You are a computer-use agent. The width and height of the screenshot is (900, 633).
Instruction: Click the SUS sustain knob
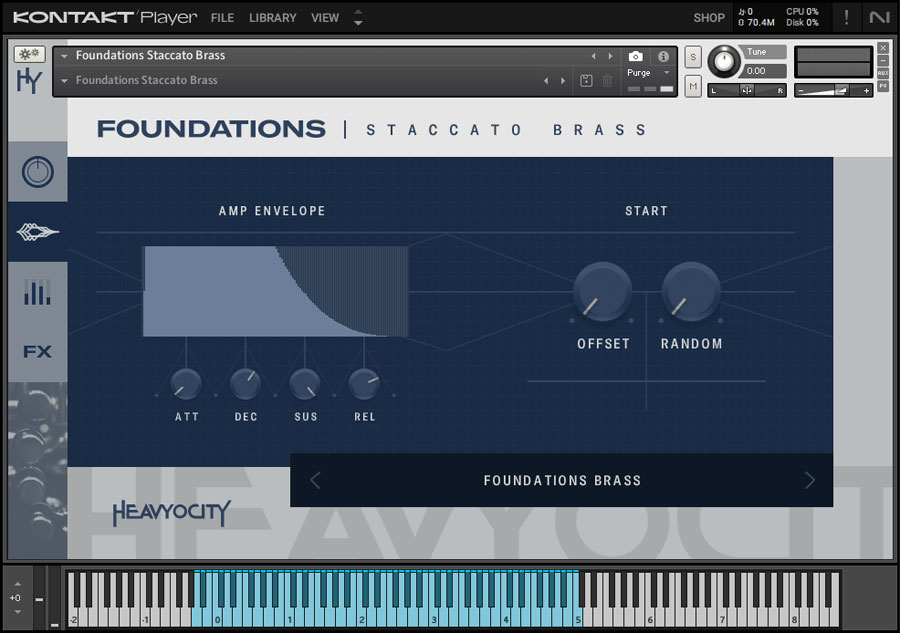[305, 384]
